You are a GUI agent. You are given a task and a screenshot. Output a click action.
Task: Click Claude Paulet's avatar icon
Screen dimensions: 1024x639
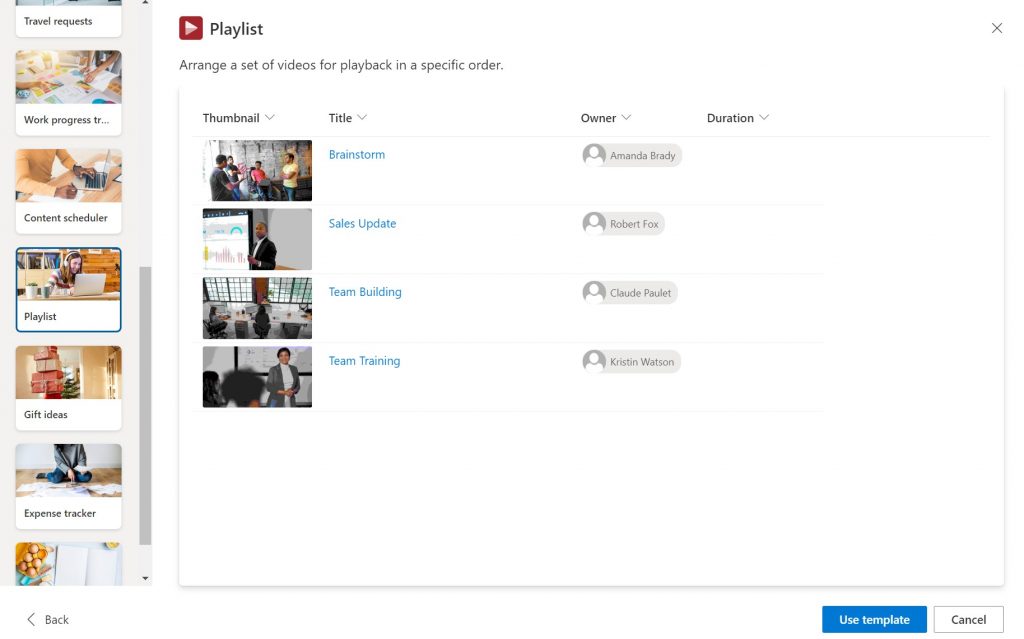592,292
